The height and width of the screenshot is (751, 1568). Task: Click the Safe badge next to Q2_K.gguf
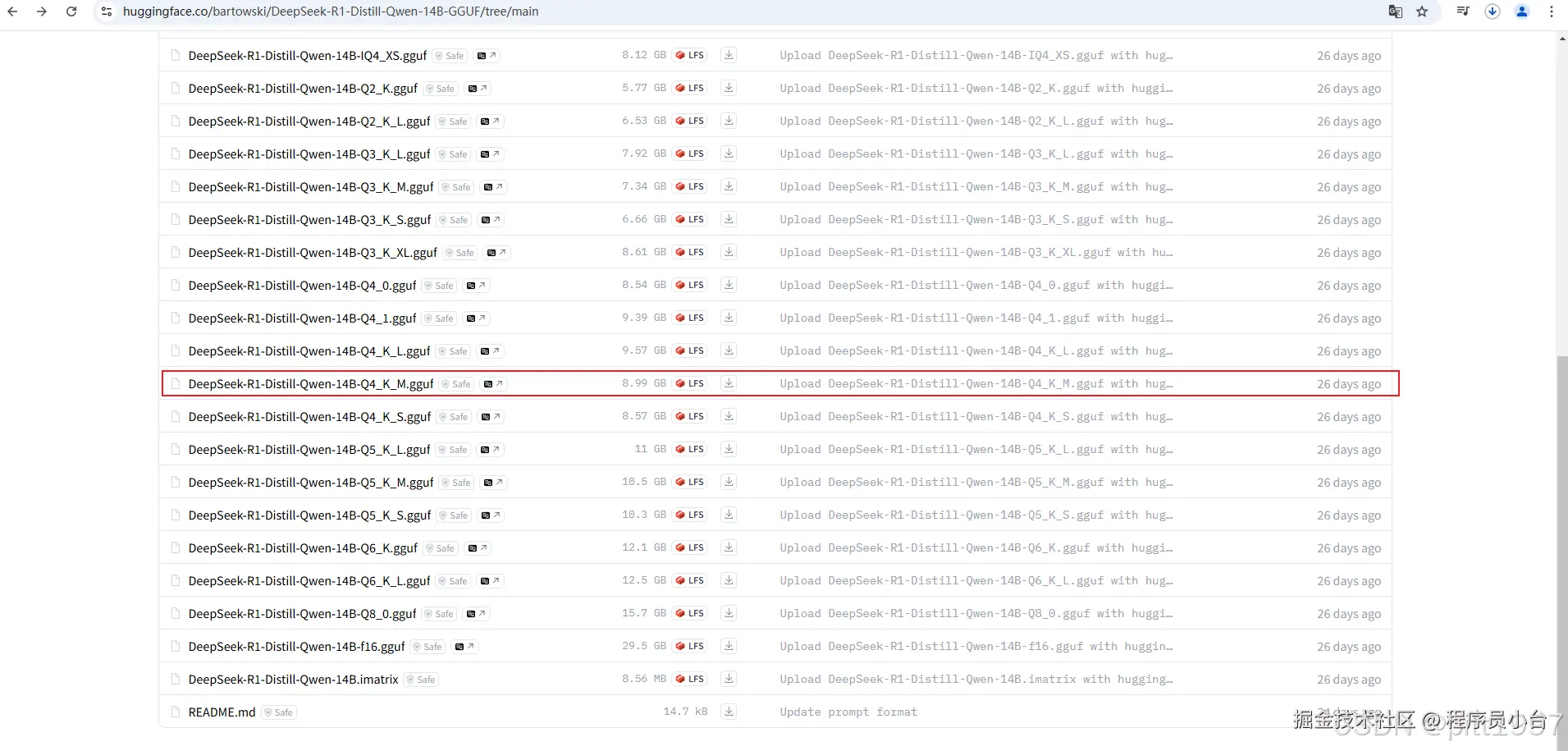441,89
